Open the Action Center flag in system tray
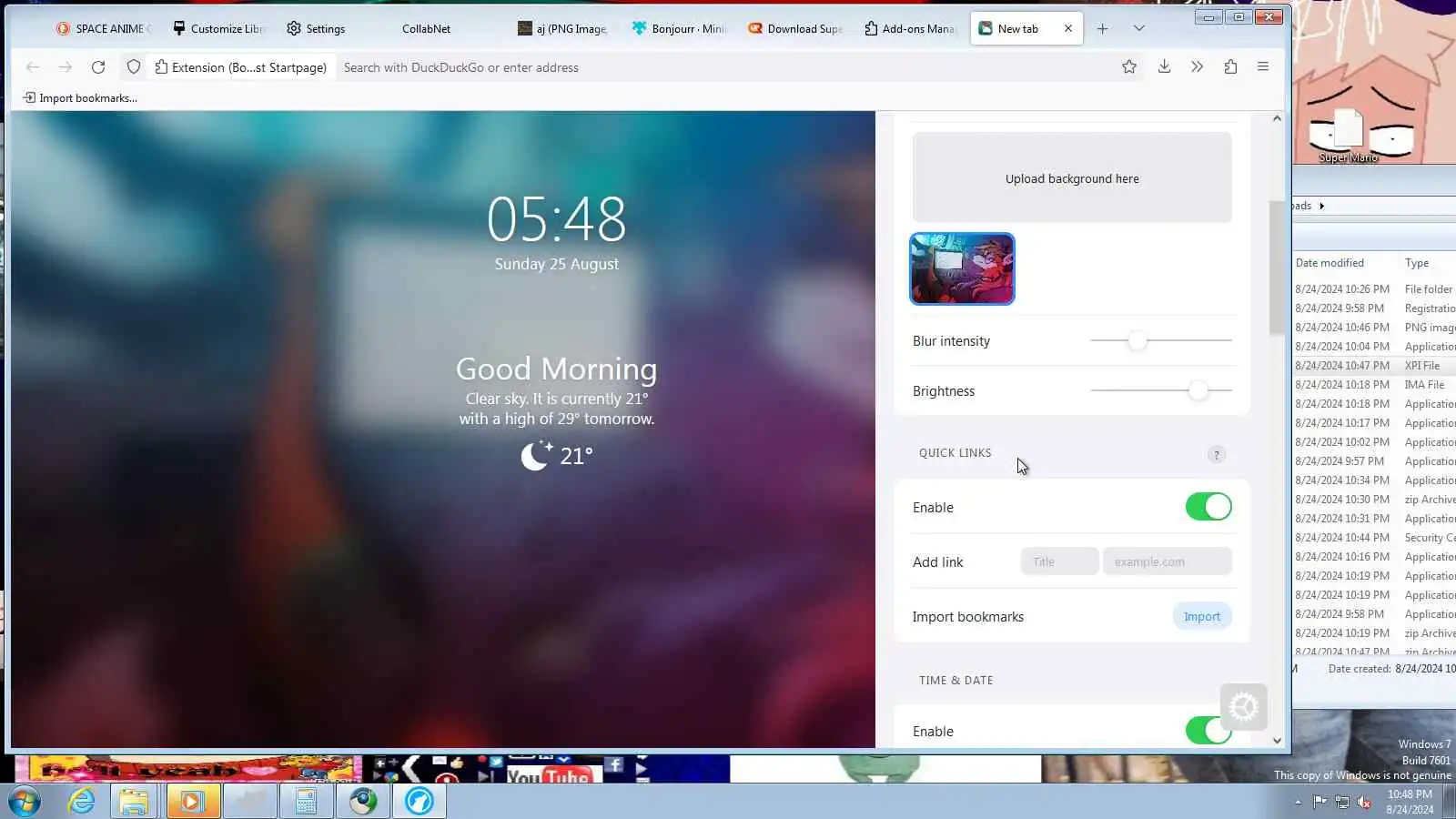The height and width of the screenshot is (819, 1456). coord(1319,802)
